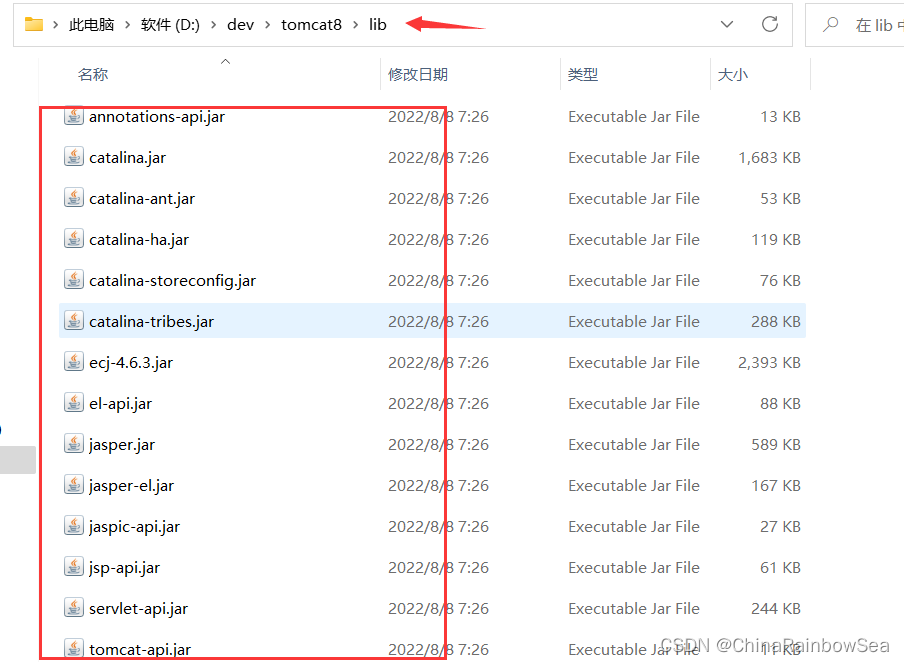Viewport: 904px width, 662px height.
Task: Select annotations-api.jar file name
Action: tap(157, 116)
